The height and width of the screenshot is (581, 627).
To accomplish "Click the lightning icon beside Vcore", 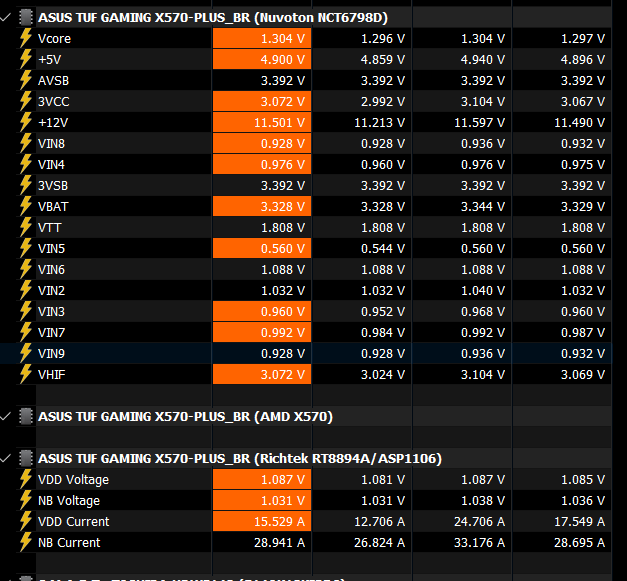I will [26, 38].
